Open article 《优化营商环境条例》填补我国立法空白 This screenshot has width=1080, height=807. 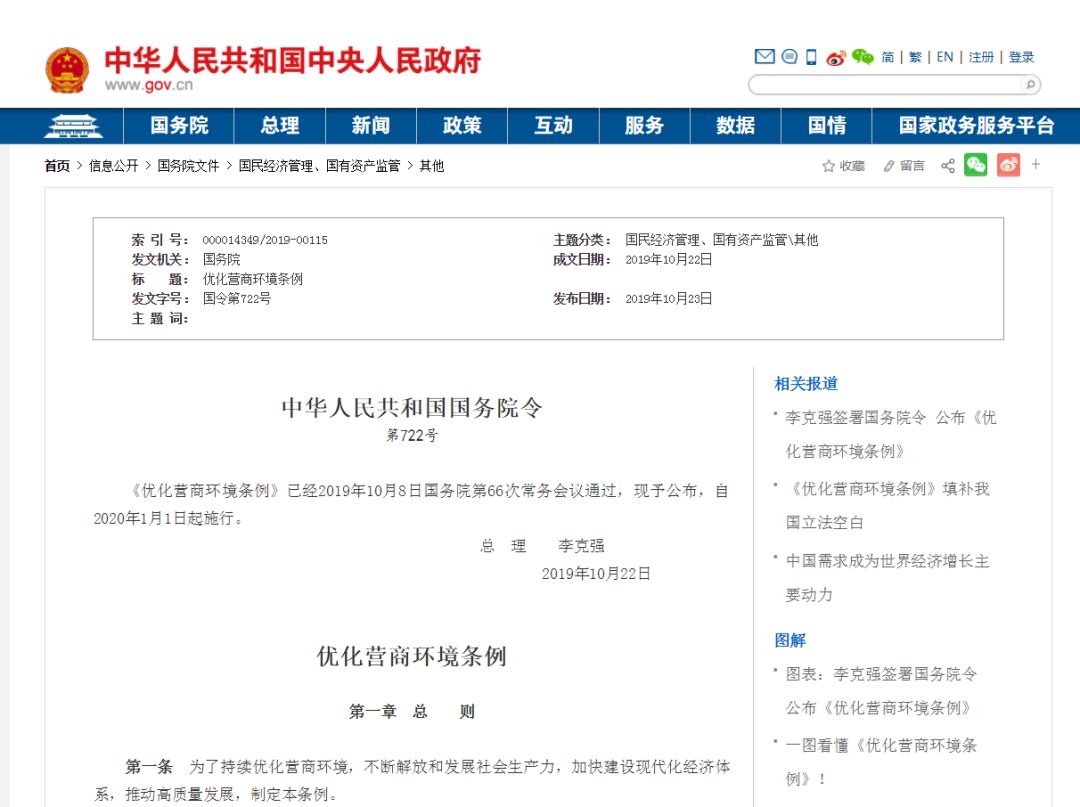887,505
